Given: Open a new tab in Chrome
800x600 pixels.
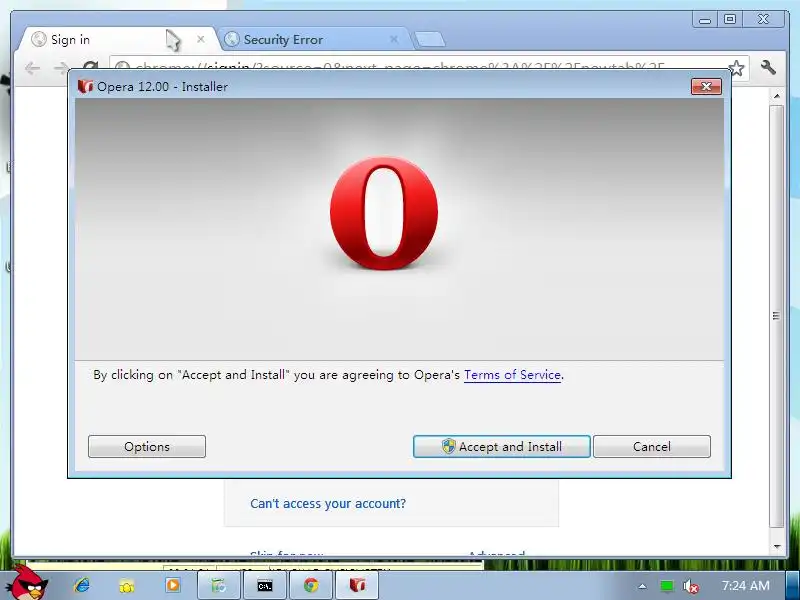Looking at the screenshot, I should coord(430,39).
